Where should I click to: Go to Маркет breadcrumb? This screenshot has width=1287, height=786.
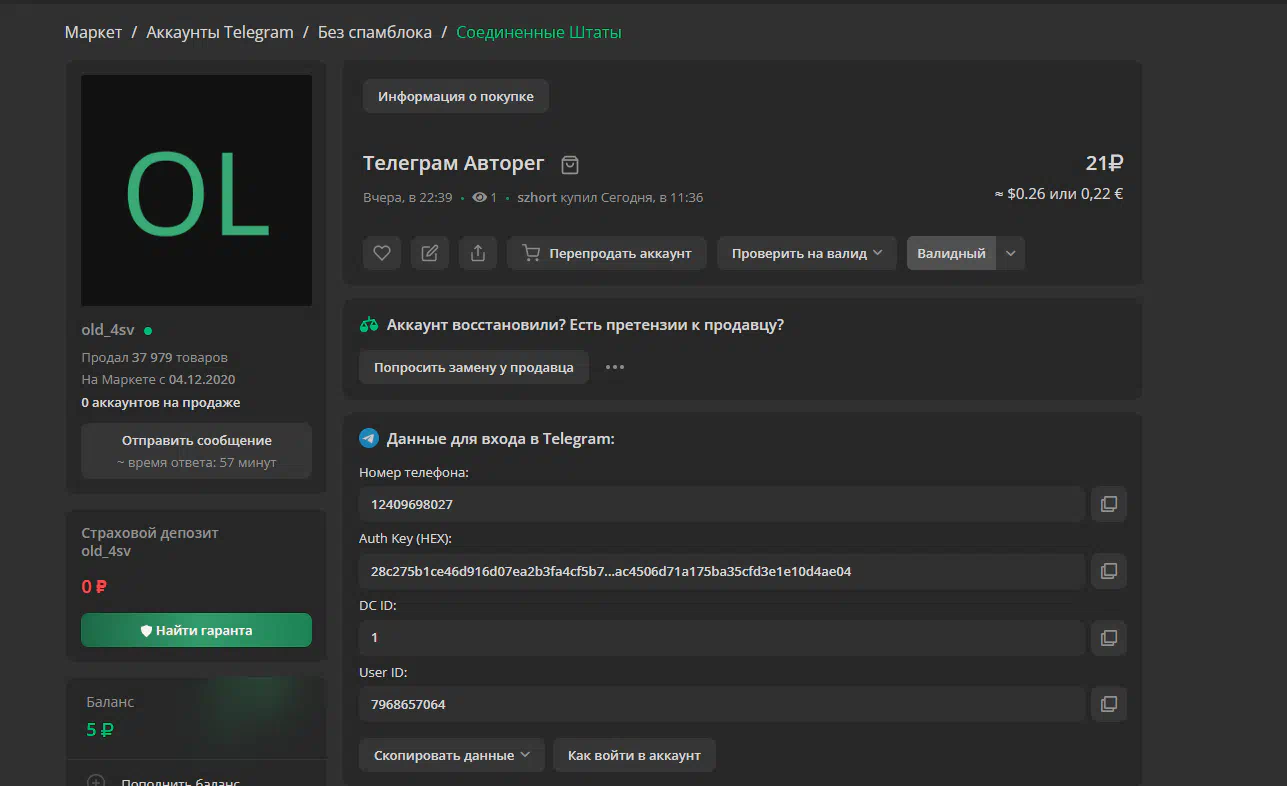[93, 32]
